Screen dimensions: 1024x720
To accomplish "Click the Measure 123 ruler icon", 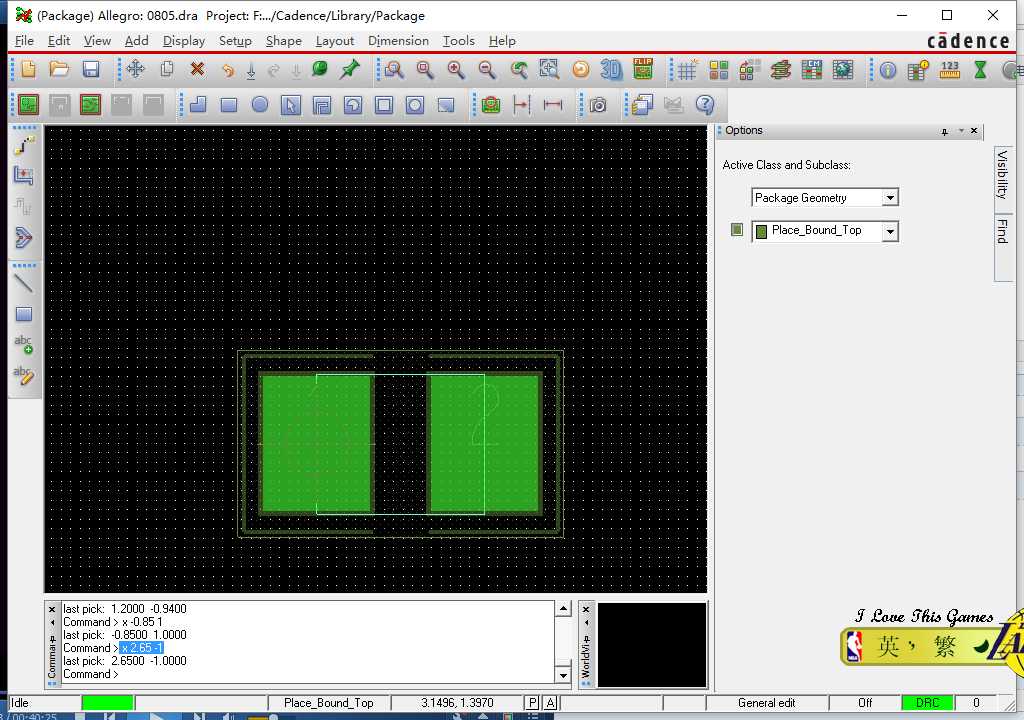I will 950,70.
